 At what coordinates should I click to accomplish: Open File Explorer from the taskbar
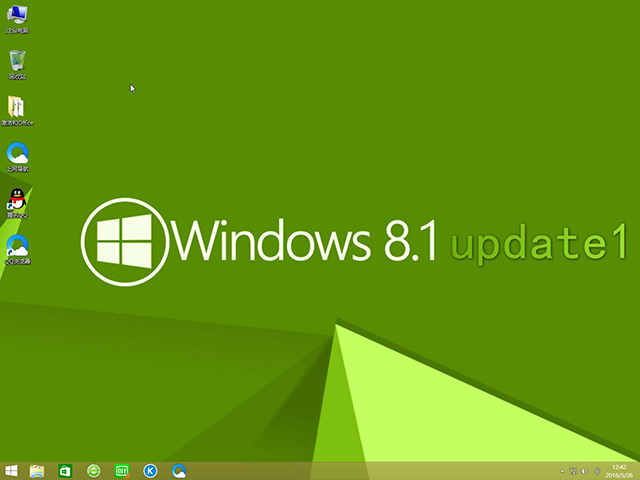coord(38,470)
